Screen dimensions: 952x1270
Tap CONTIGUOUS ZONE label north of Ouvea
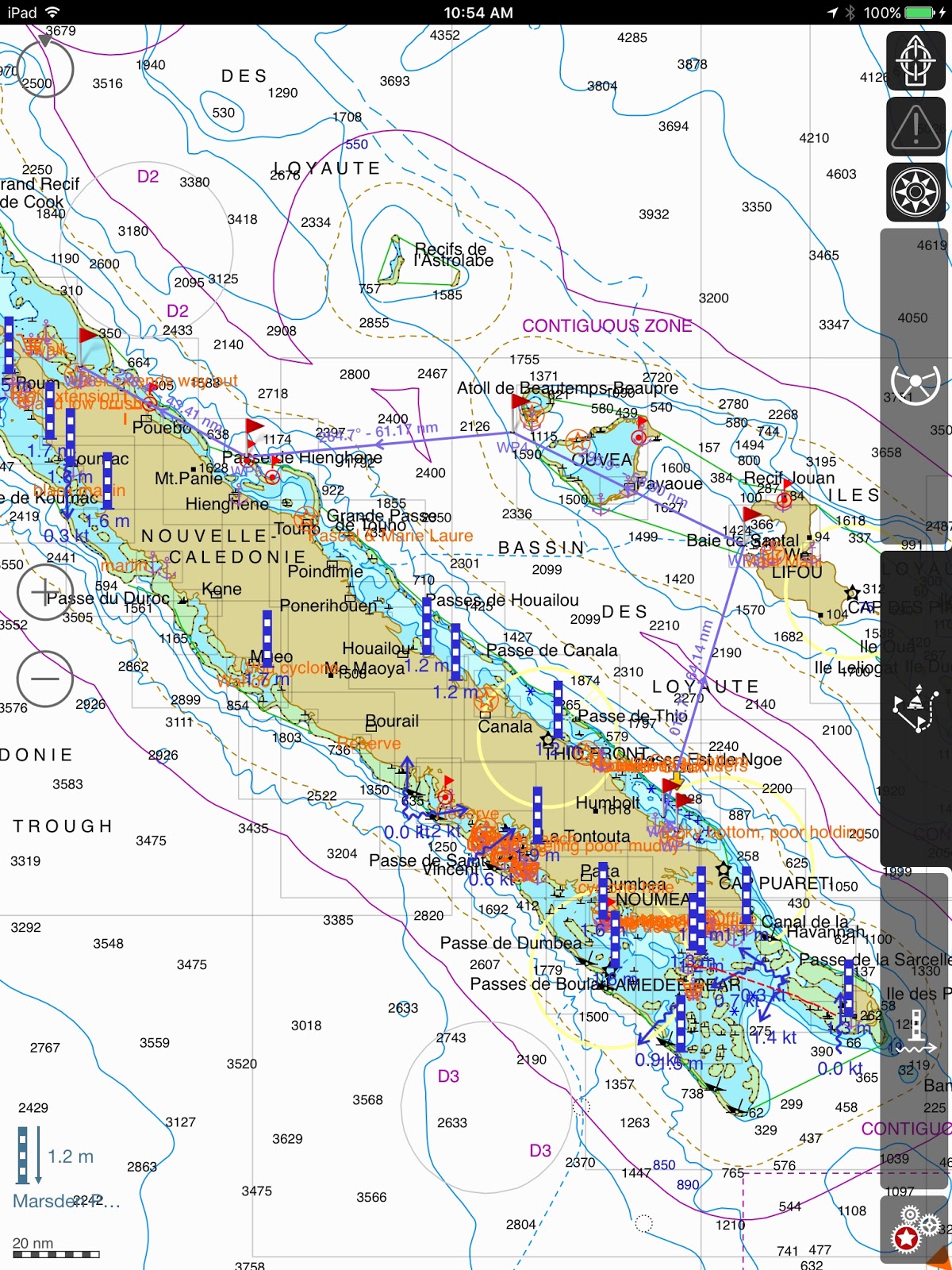607,325
